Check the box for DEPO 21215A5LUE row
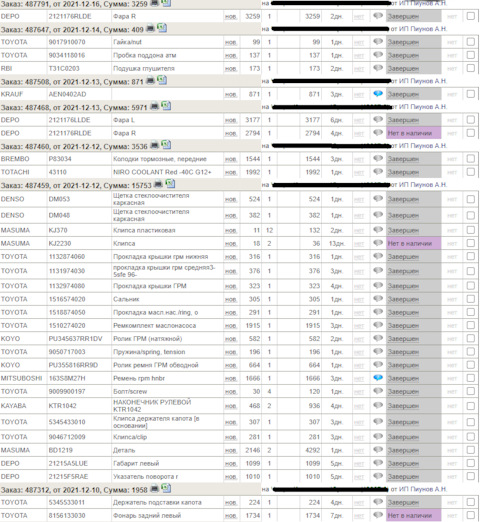 (471, 463)
